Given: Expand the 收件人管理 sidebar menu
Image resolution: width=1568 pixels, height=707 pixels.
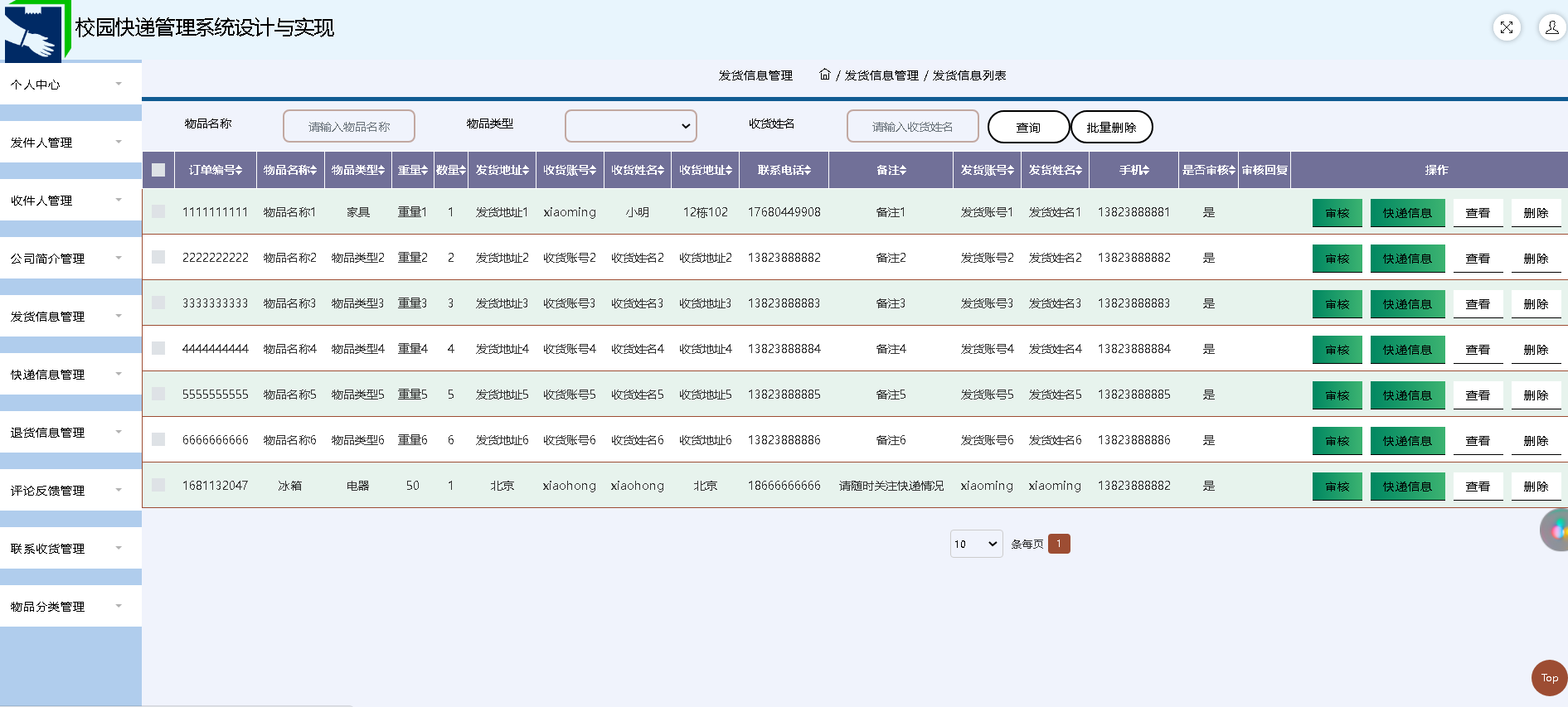Looking at the screenshot, I should (70, 200).
